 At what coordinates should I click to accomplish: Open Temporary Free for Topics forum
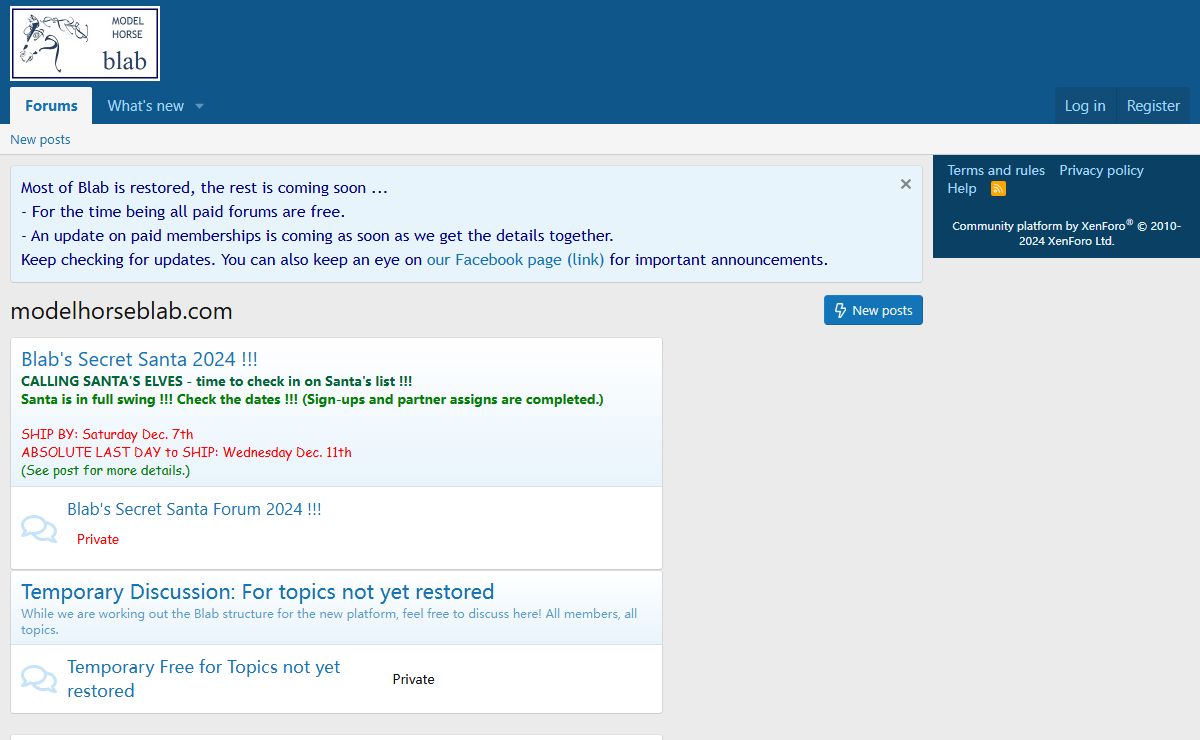[x=203, y=679]
